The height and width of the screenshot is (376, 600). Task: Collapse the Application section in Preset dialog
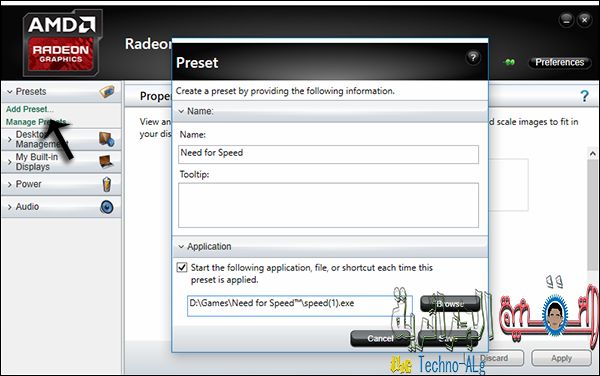pyautogui.click(x=181, y=247)
